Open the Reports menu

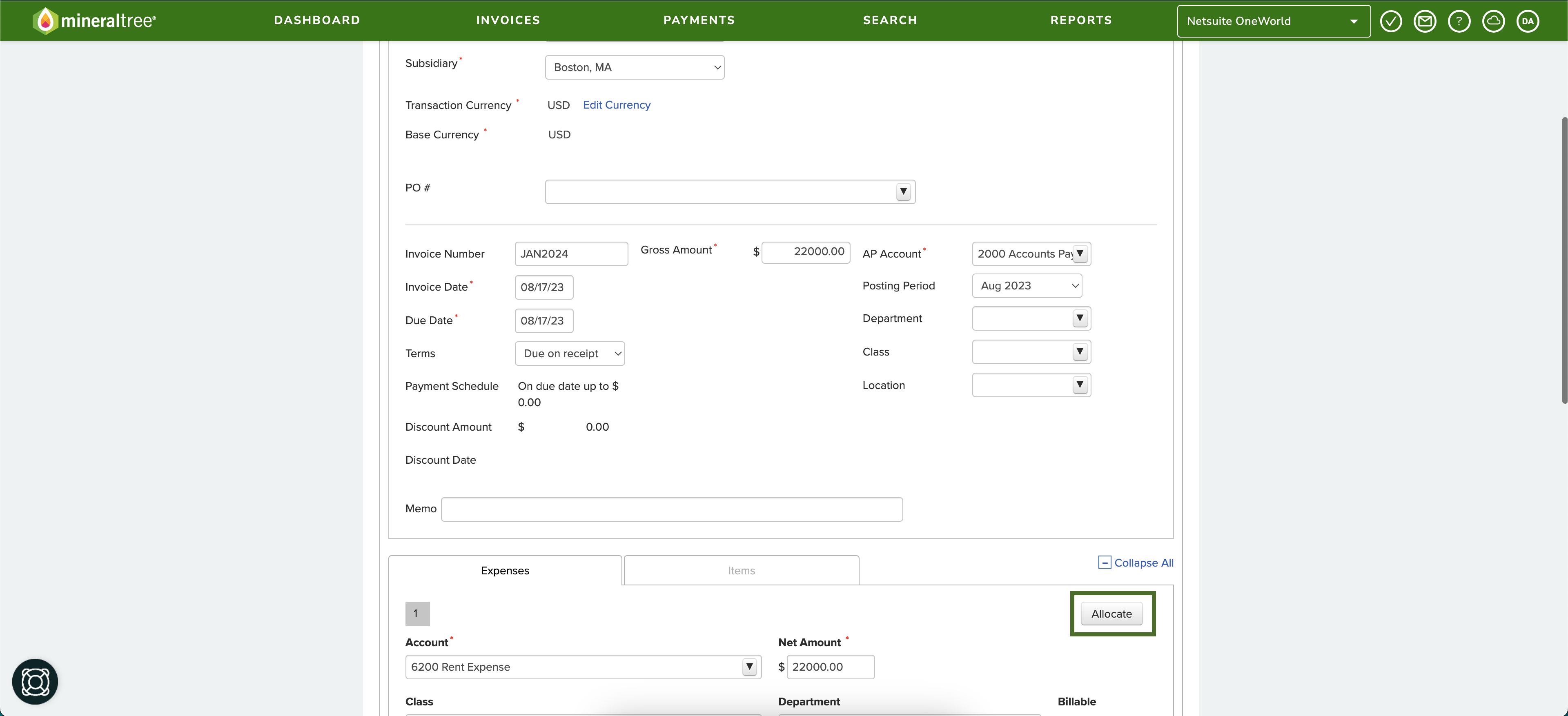point(1081,20)
